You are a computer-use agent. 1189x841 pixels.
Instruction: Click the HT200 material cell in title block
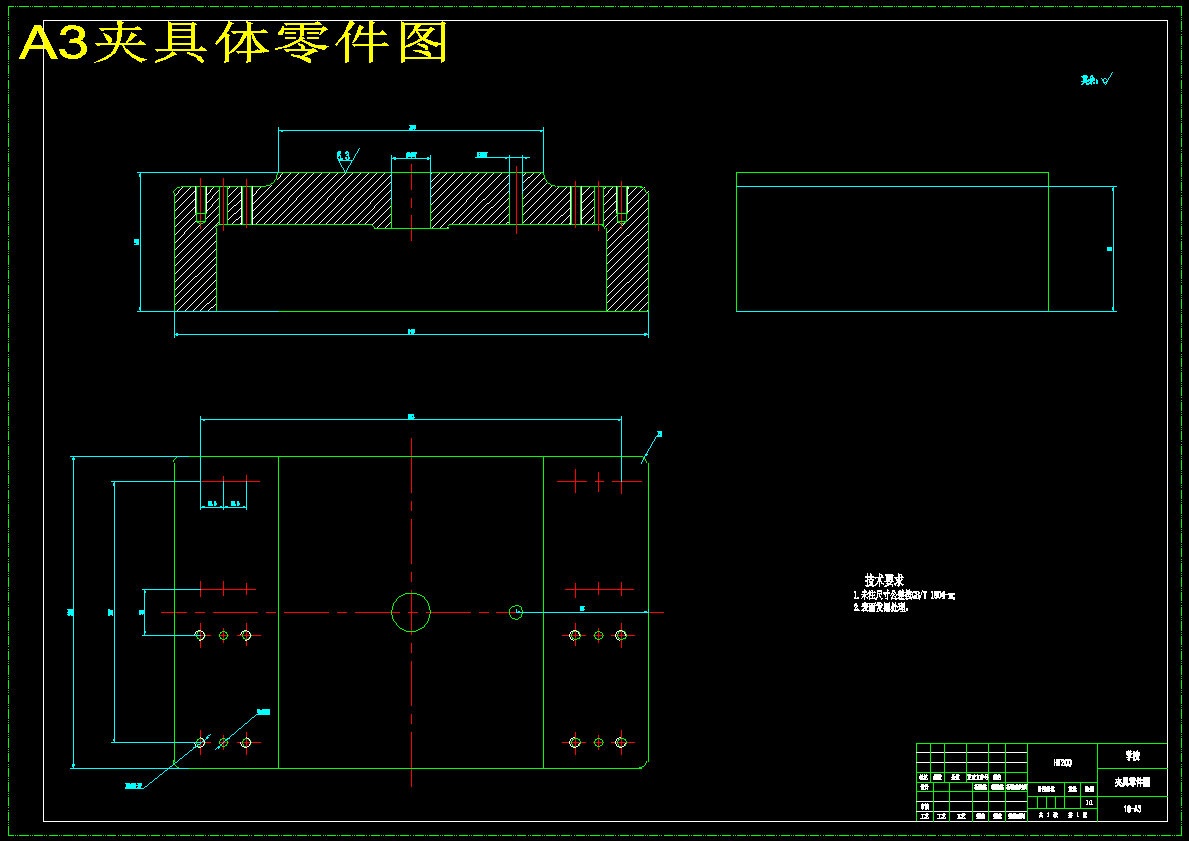pos(1062,763)
